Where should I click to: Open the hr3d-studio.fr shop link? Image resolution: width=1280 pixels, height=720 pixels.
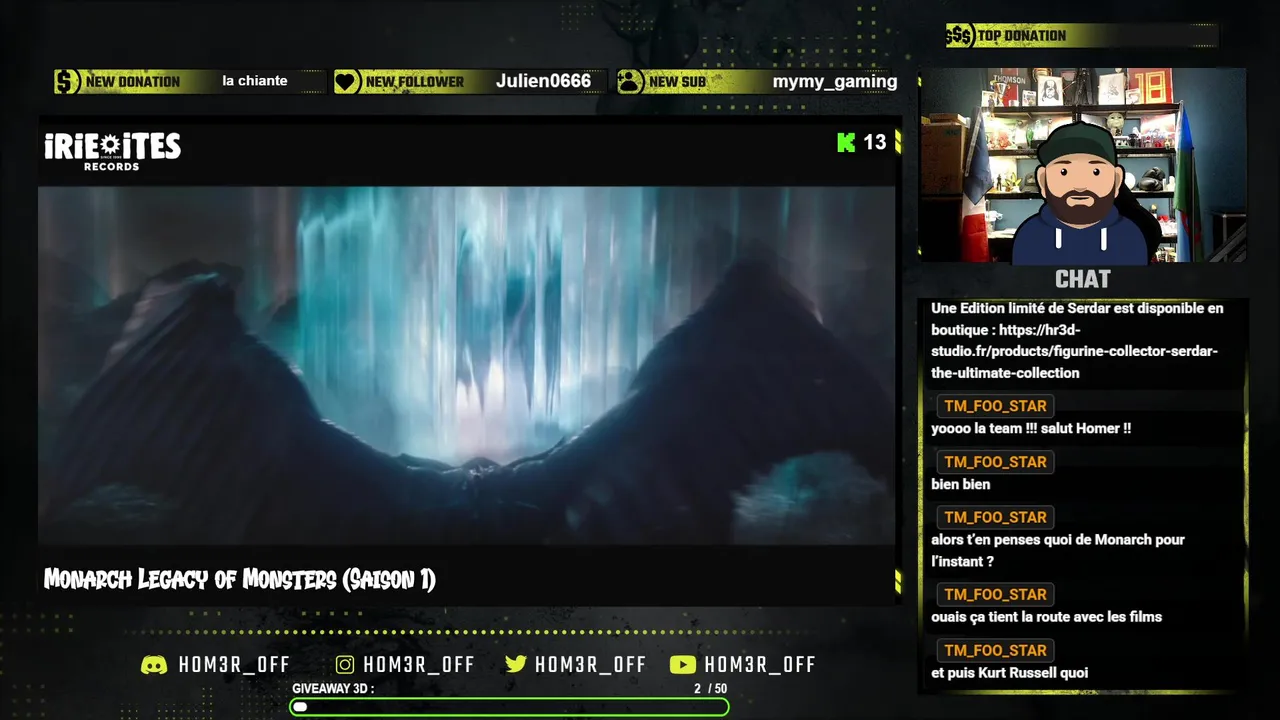(x=1075, y=351)
